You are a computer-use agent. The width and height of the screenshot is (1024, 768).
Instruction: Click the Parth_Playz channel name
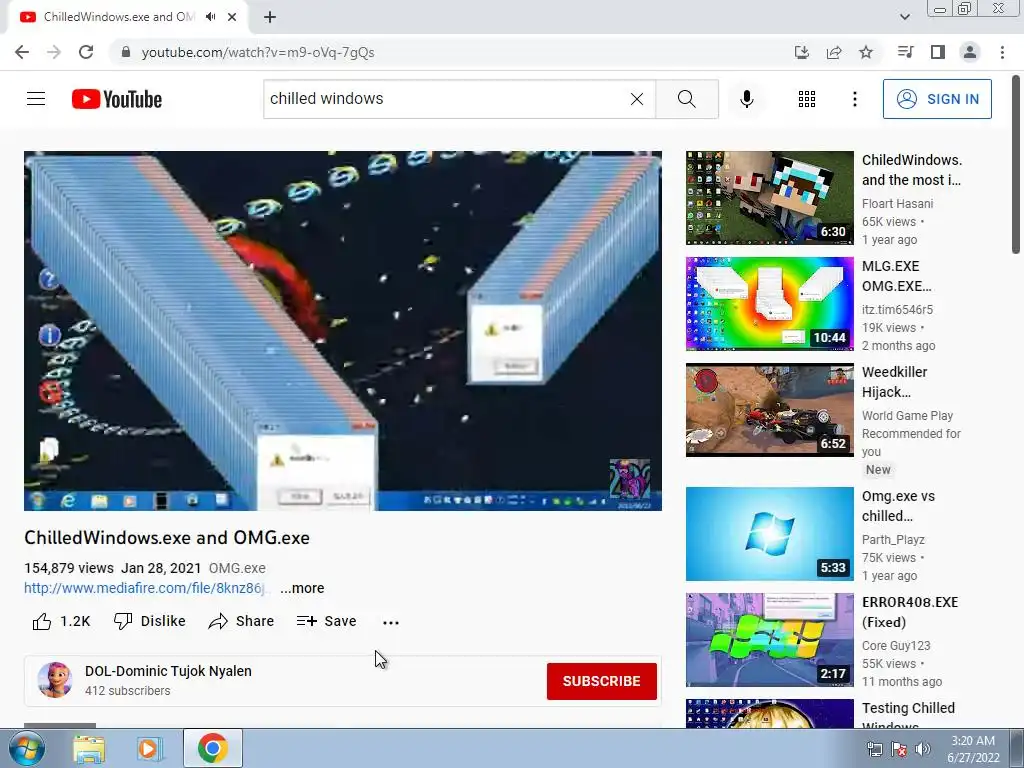coord(893,539)
